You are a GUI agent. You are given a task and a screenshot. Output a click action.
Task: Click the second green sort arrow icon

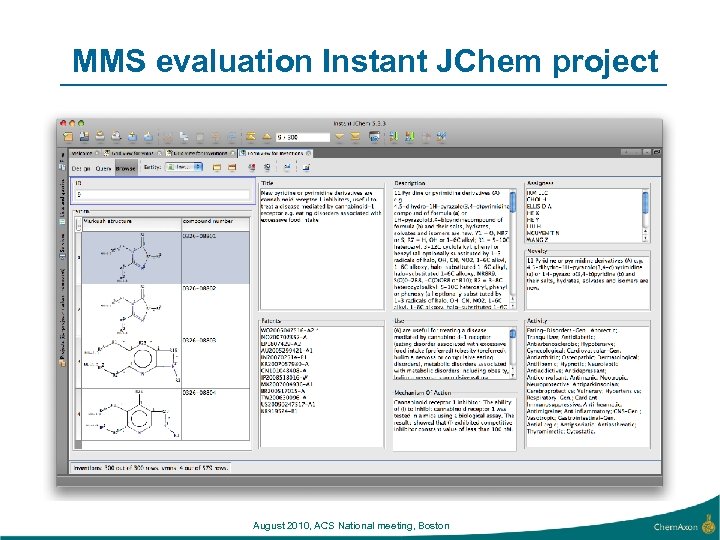(x=410, y=136)
